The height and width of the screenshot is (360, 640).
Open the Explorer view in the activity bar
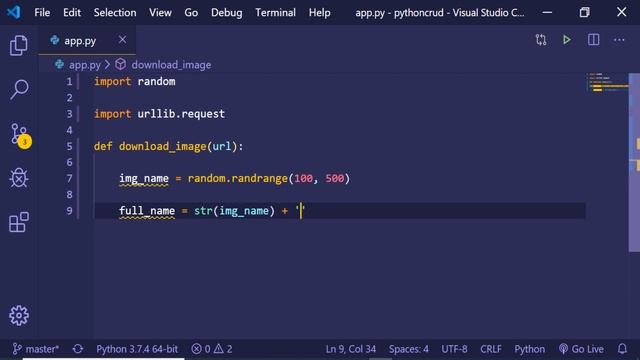[x=19, y=45]
